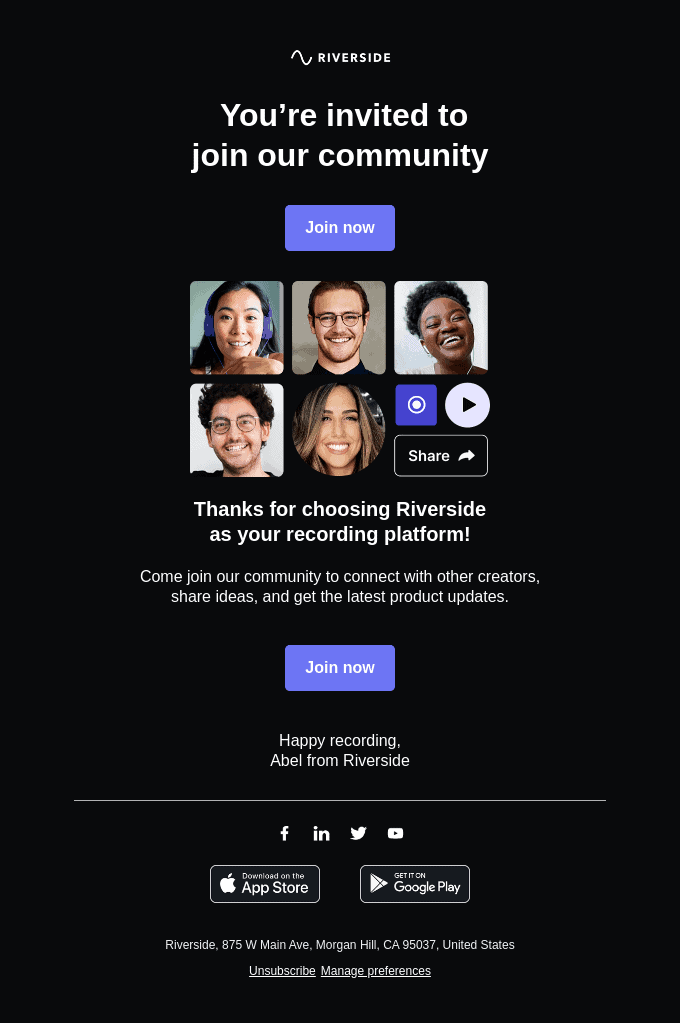Click the round play button icon
This screenshot has height=1023, width=680.
(x=467, y=405)
